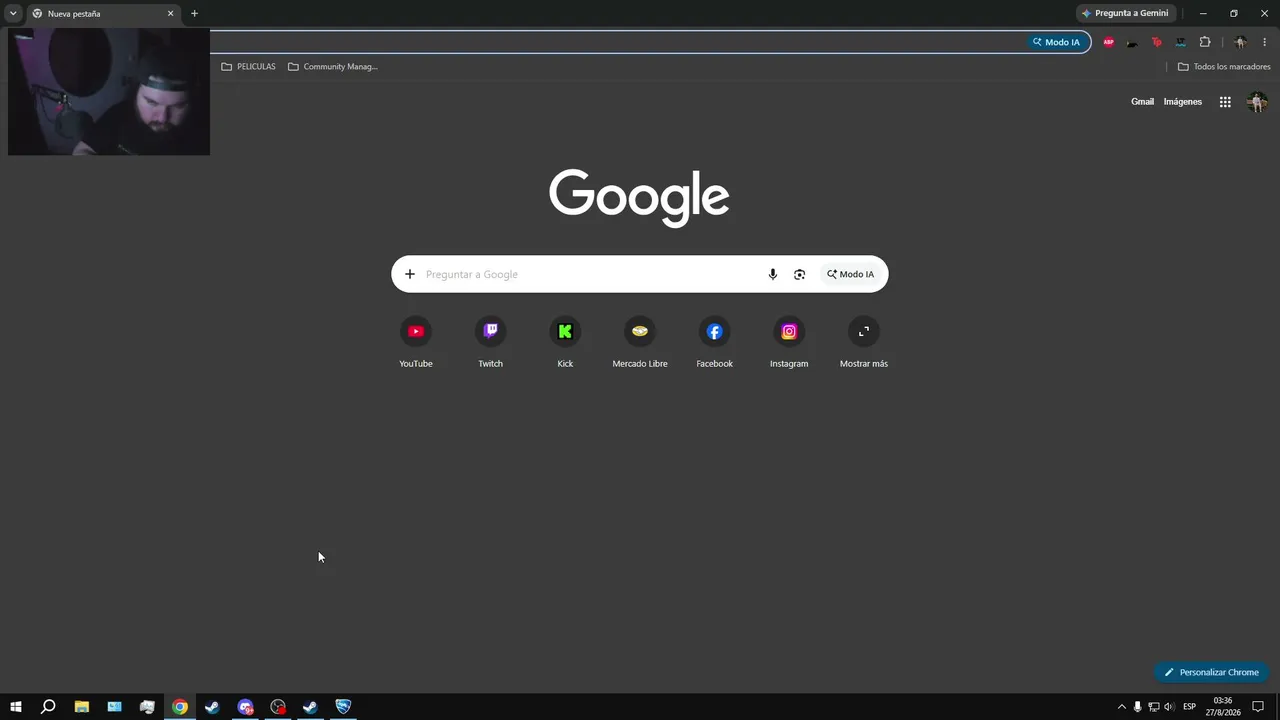Open Rocket League from the taskbar
The width and height of the screenshot is (1280, 720).
click(x=343, y=707)
